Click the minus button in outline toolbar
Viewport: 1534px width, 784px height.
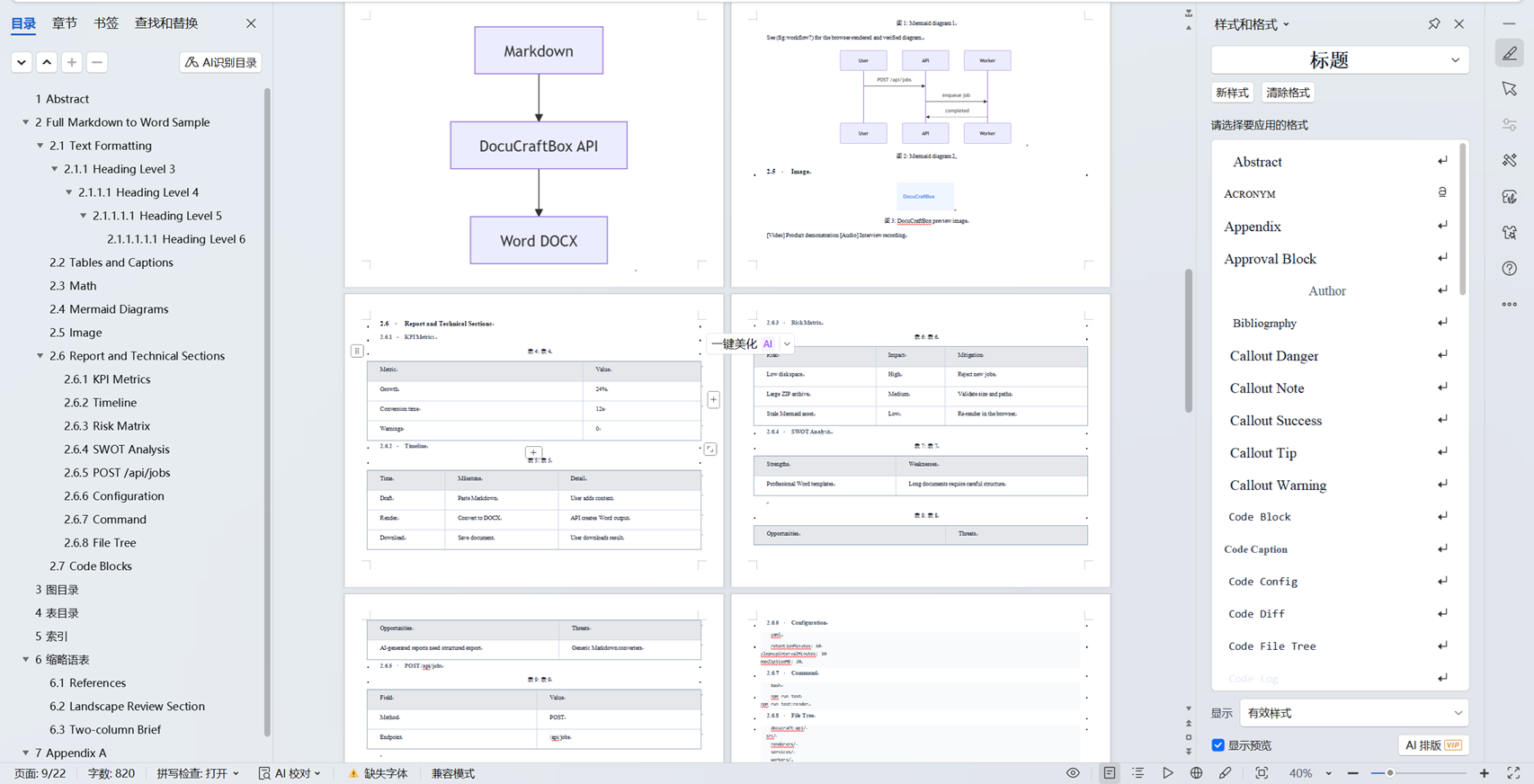coord(97,62)
